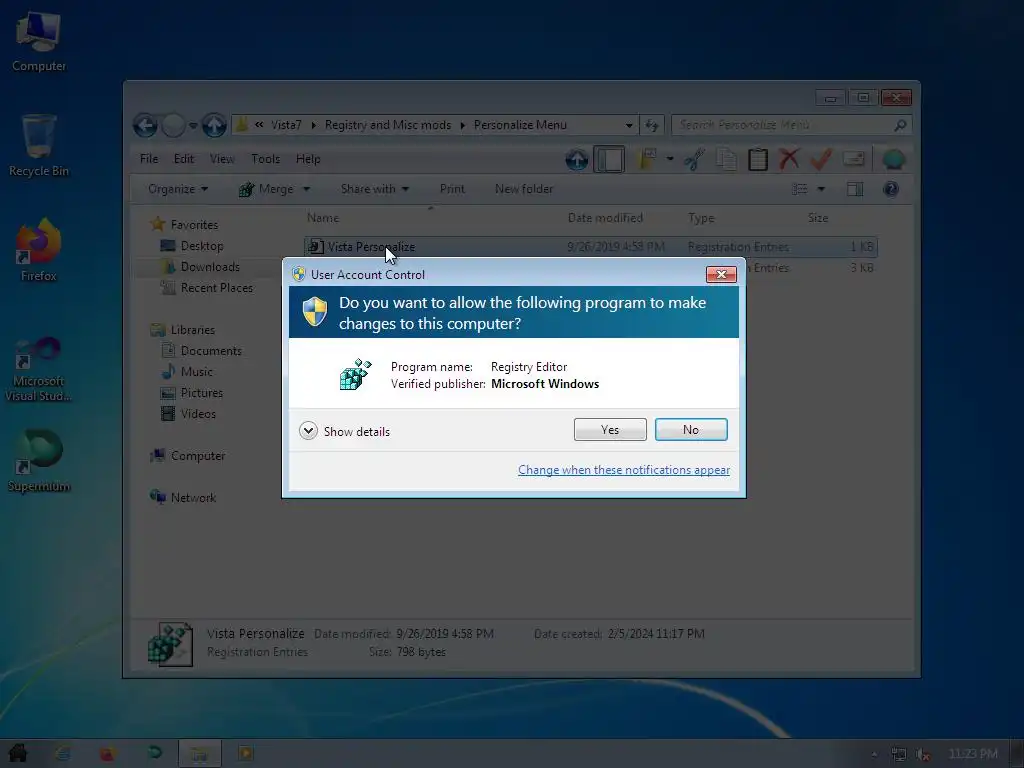This screenshot has height=768, width=1024.
Task: Open Change when these notifications appear link
Action: coord(624,470)
